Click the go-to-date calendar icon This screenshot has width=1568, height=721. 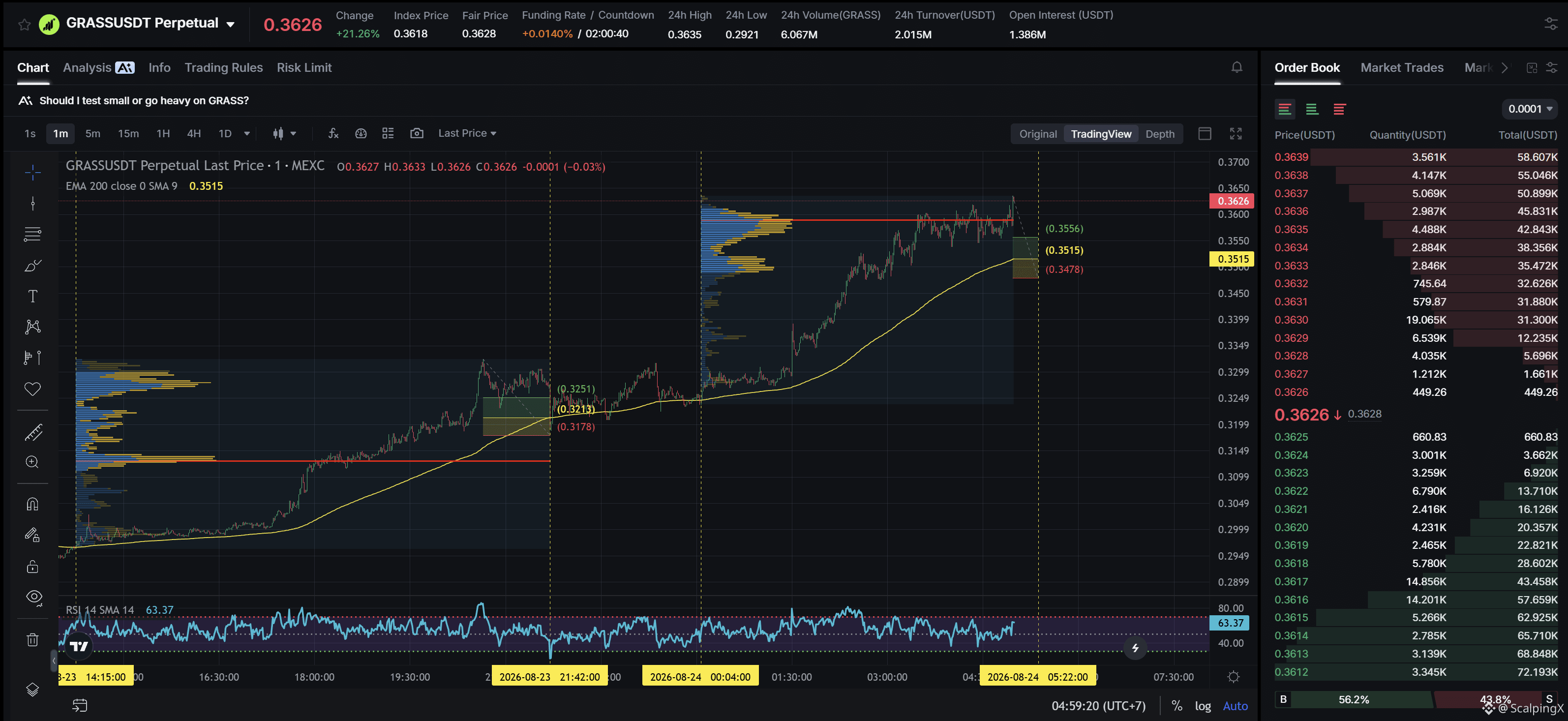80,705
